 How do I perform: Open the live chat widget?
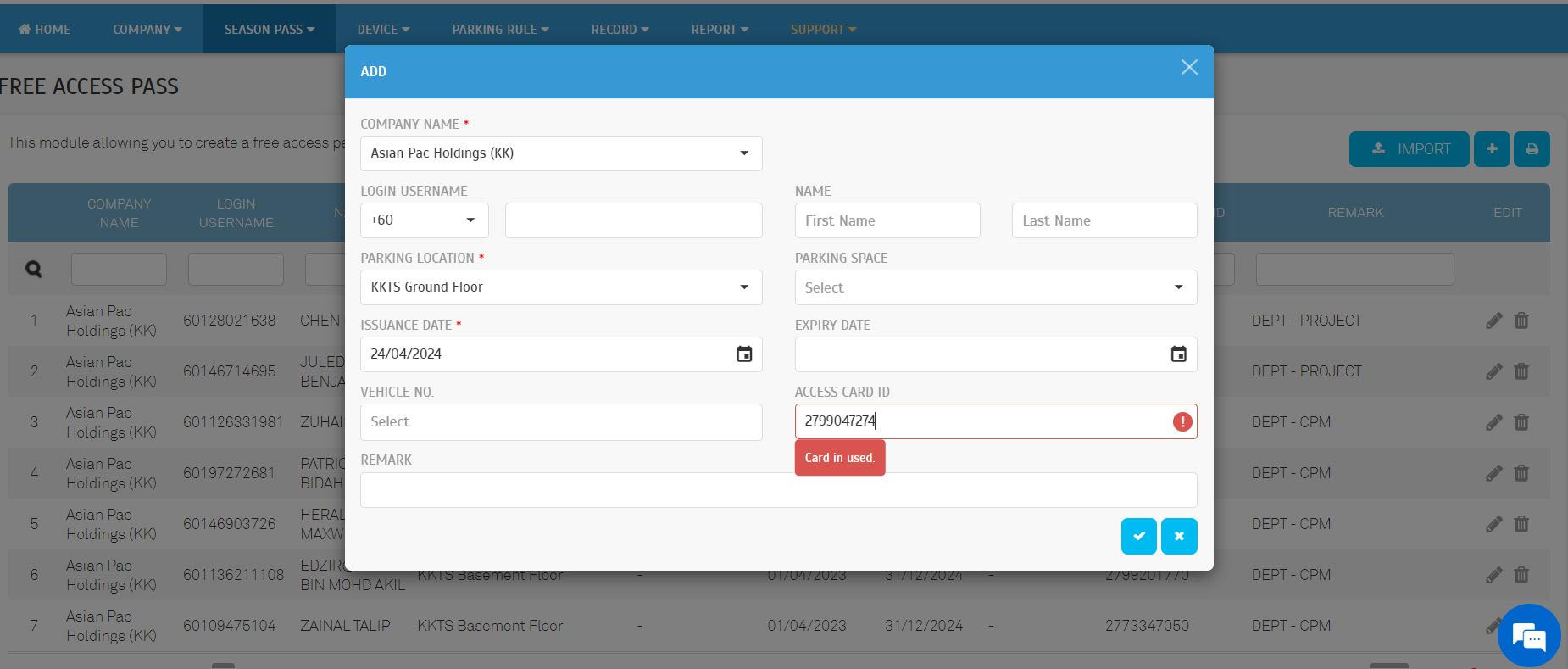(1528, 635)
